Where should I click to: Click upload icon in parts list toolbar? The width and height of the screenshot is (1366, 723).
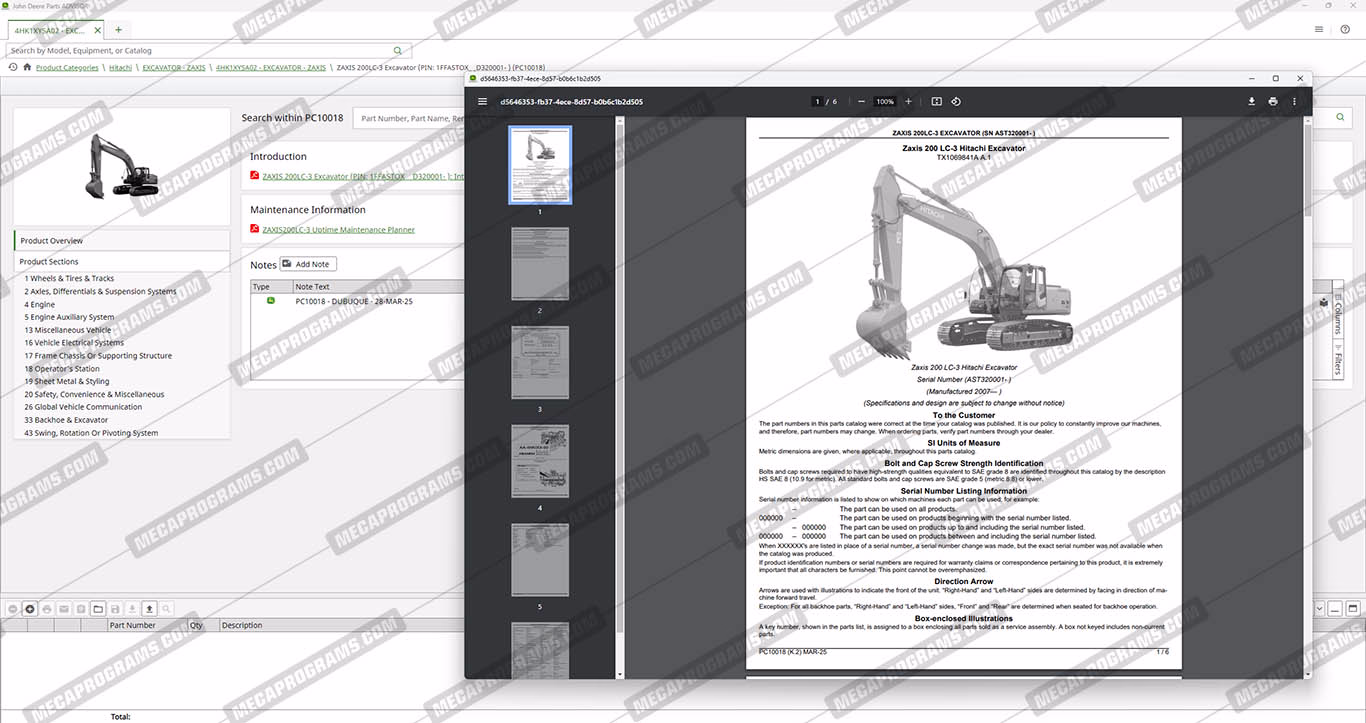click(149, 608)
